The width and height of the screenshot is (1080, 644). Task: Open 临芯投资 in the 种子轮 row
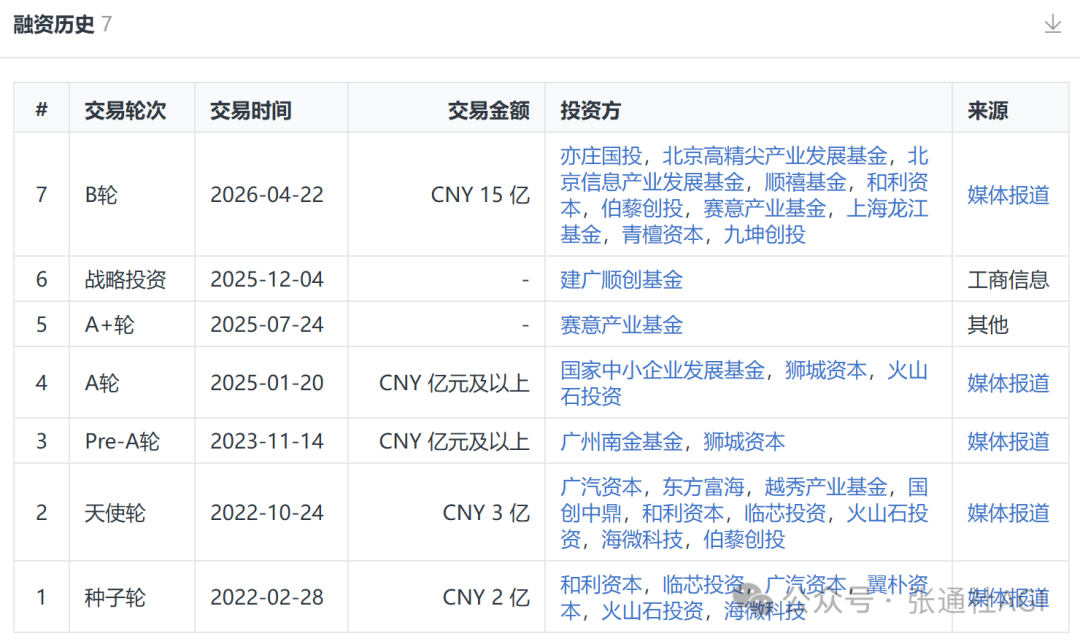703,585
